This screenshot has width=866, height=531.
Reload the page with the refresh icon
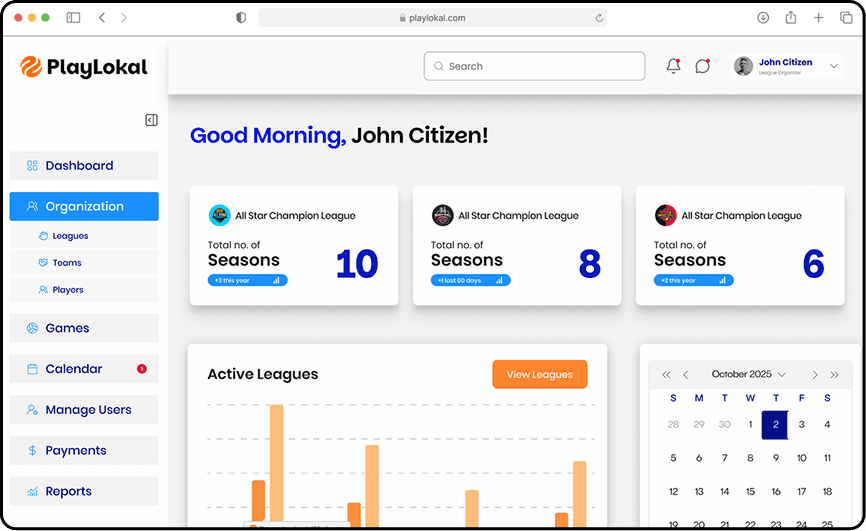[599, 18]
